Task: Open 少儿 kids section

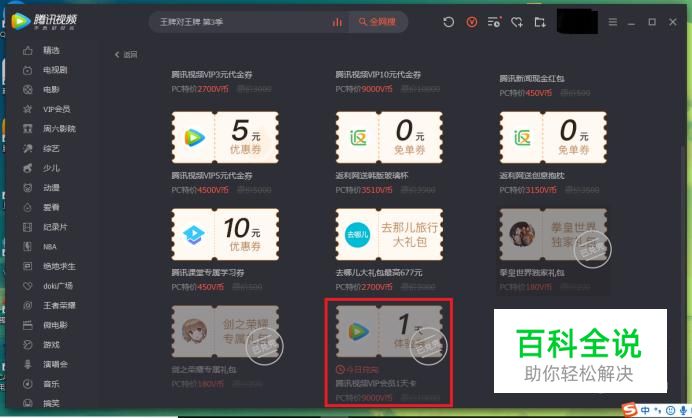Action: [51, 168]
